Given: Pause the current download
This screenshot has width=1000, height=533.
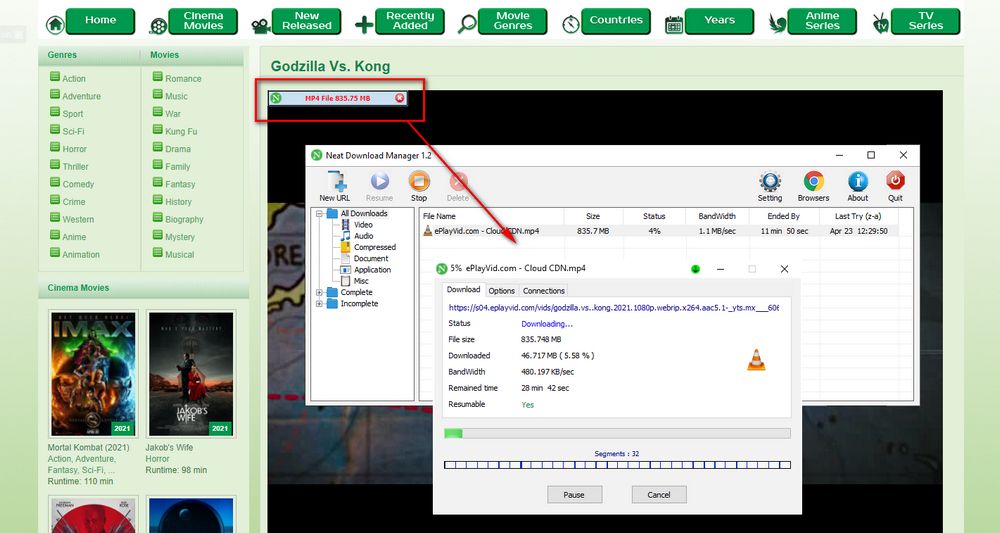Looking at the screenshot, I should [x=574, y=494].
